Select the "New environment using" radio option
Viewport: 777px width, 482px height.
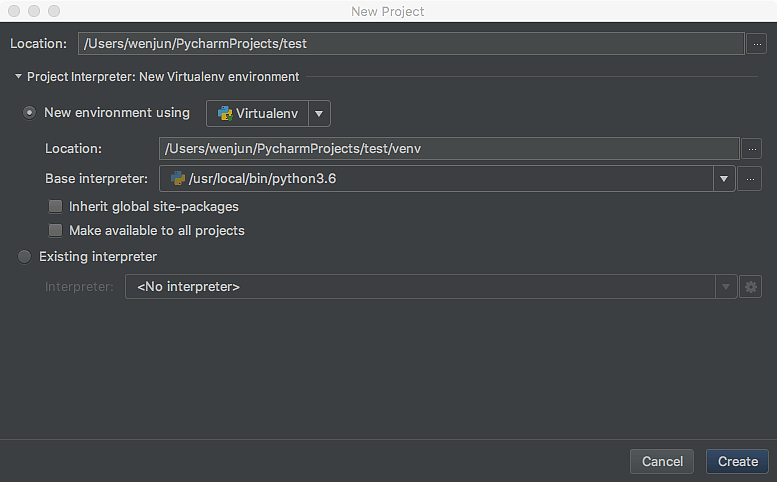point(30,113)
